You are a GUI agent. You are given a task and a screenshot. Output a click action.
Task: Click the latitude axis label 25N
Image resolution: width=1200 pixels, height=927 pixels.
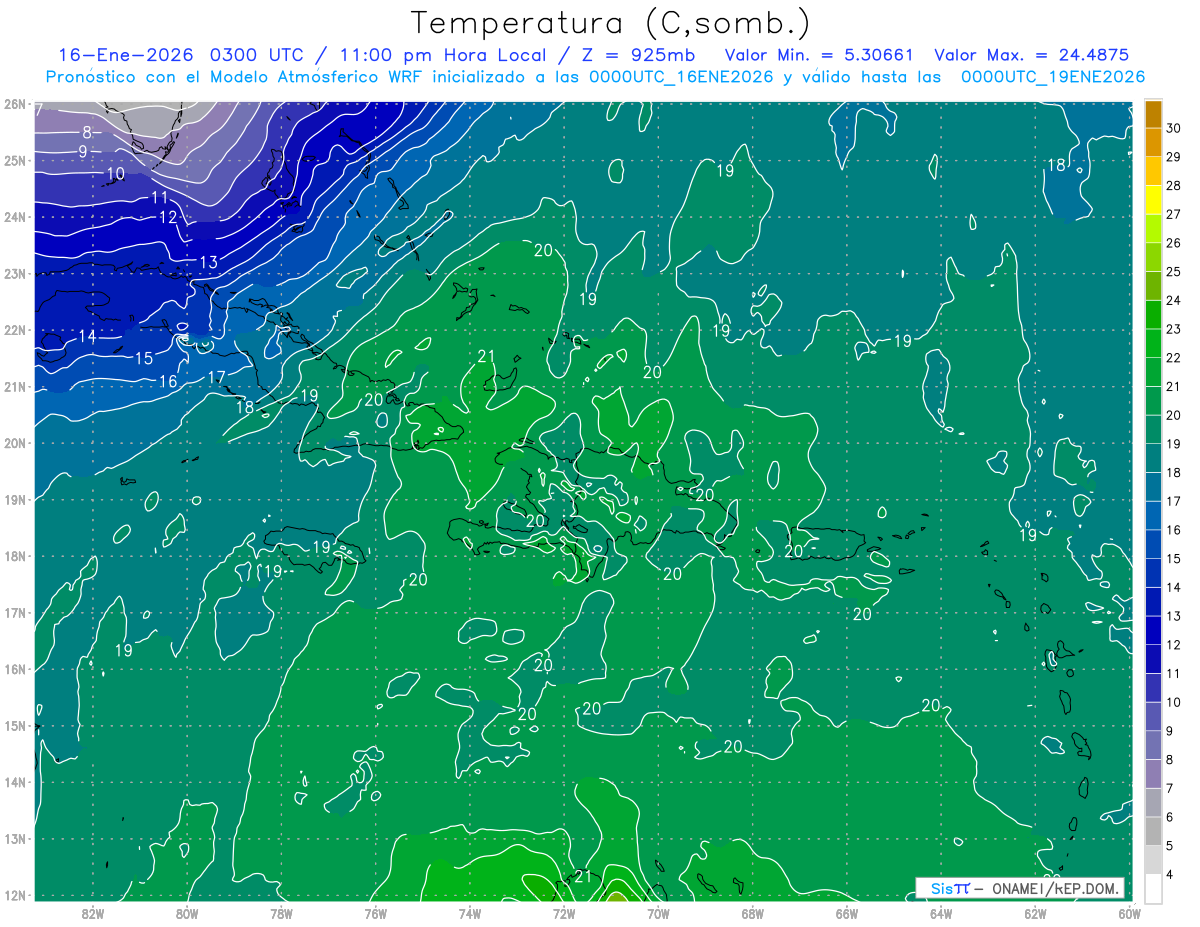click(x=14, y=160)
